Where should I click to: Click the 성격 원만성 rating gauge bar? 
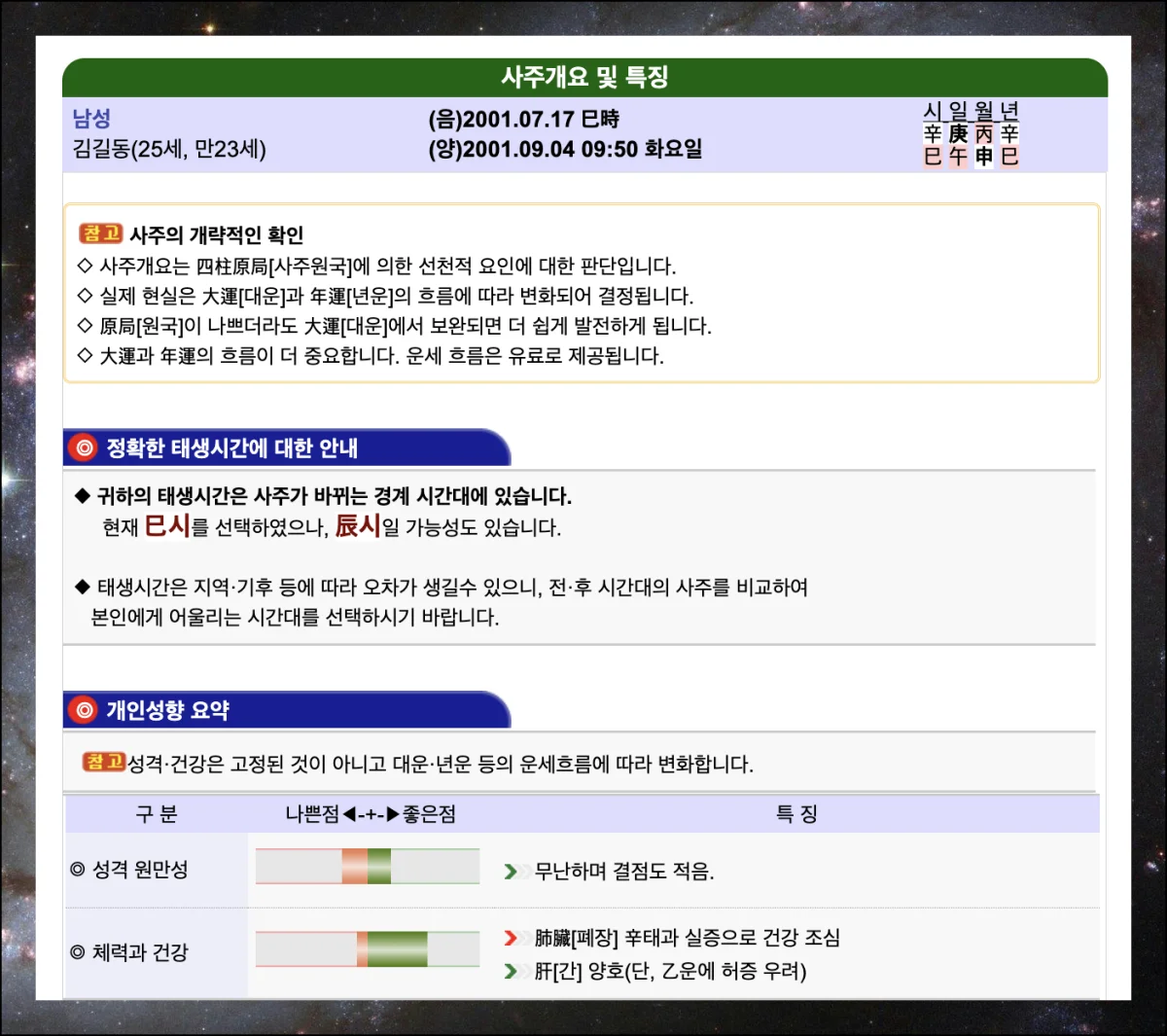tap(367, 866)
